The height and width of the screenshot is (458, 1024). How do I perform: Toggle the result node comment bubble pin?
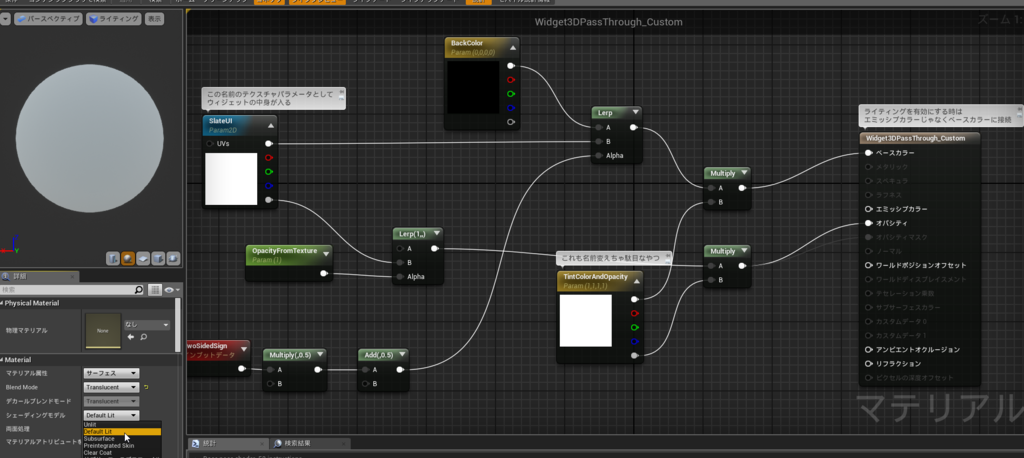[x=1019, y=111]
